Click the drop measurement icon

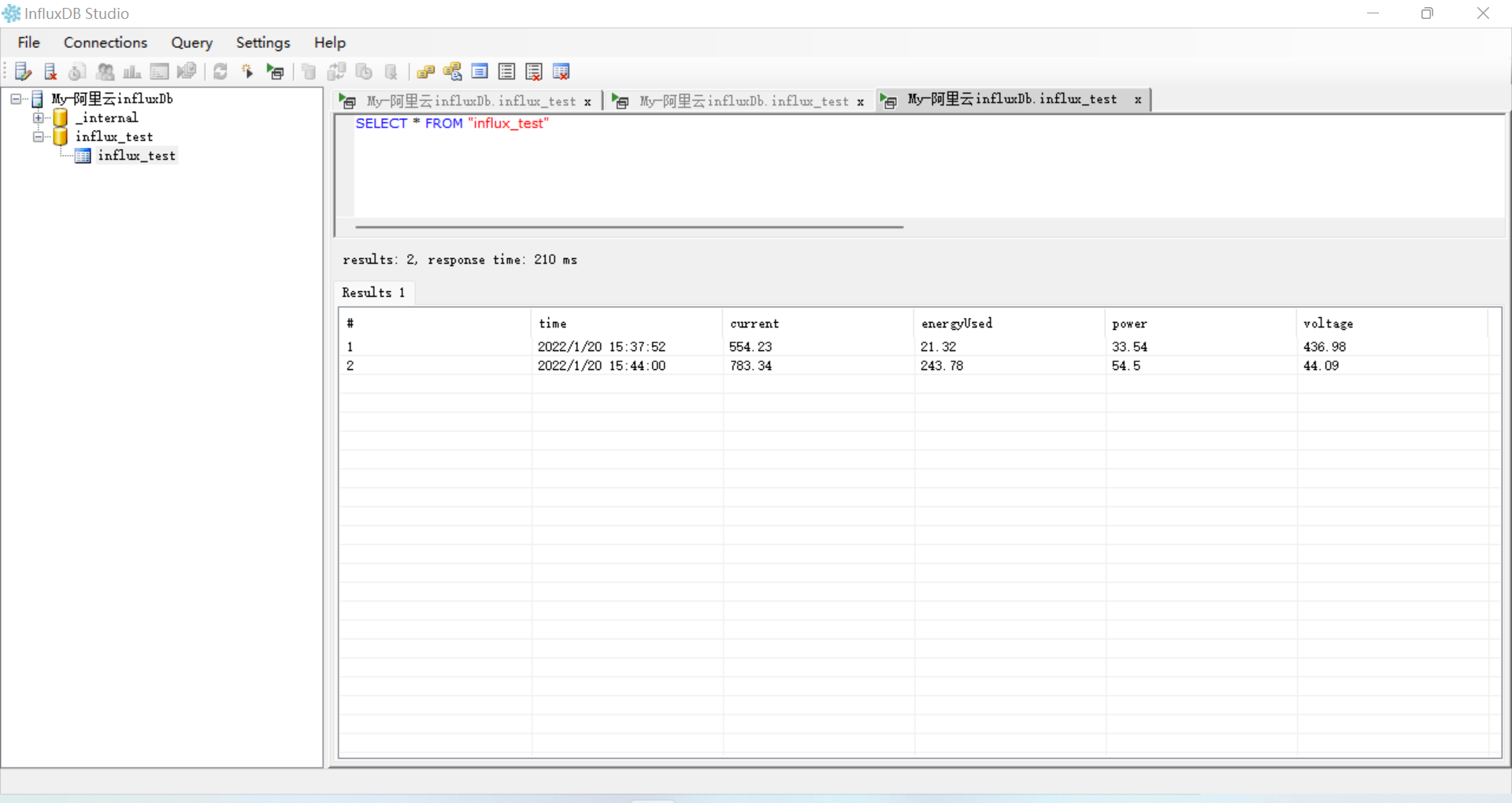click(561, 72)
